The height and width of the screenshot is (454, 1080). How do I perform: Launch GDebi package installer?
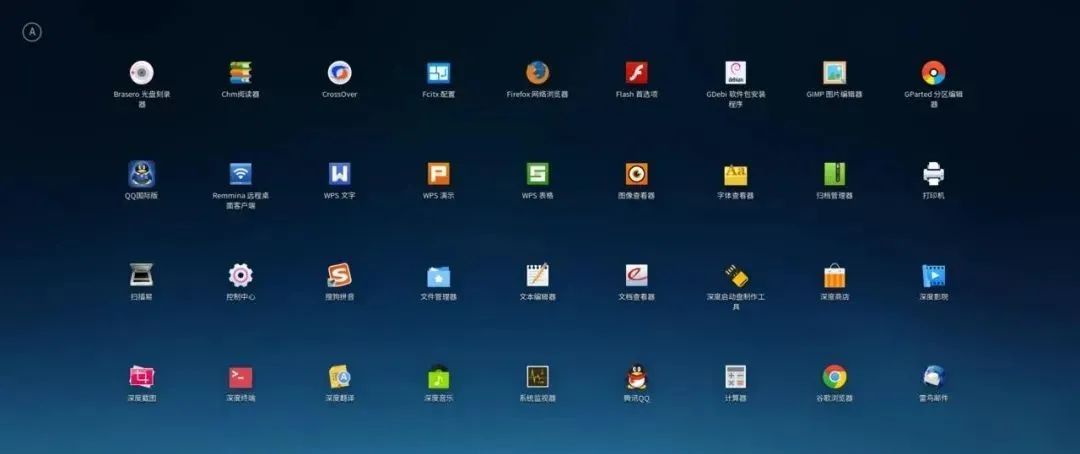pyautogui.click(x=736, y=73)
